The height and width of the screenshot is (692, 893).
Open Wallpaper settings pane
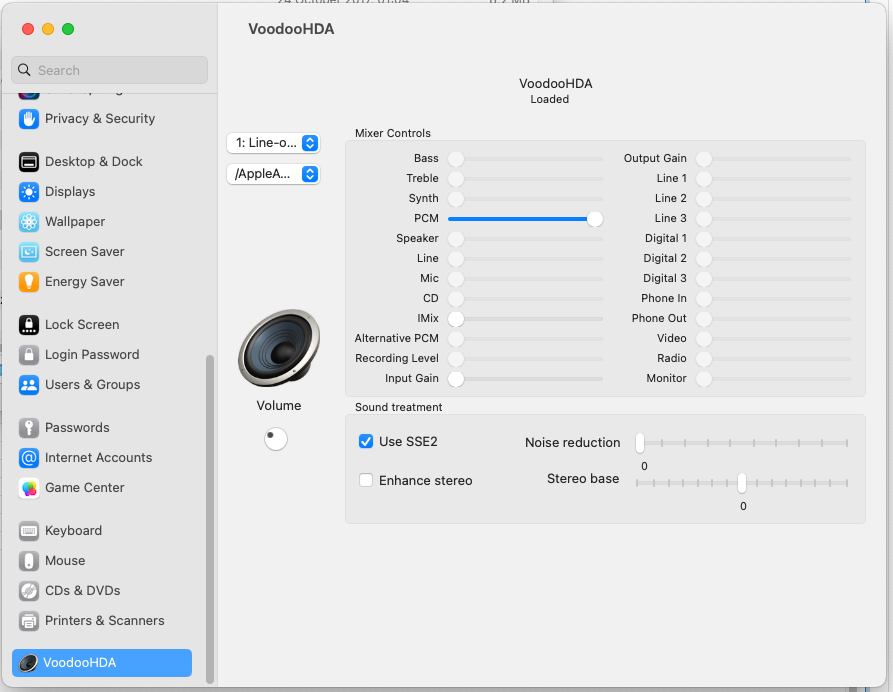click(x=102, y=222)
